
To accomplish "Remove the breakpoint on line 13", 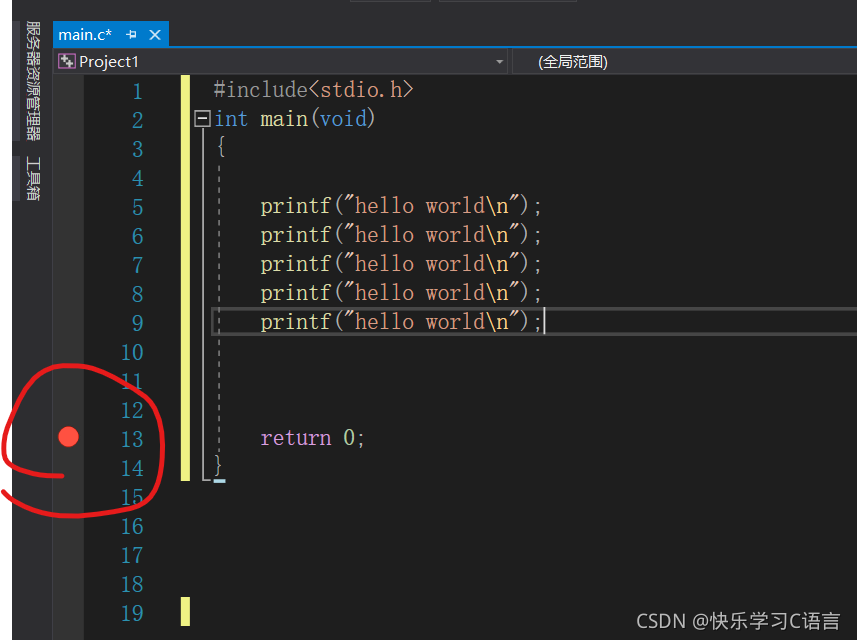I will click(x=68, y=437).
